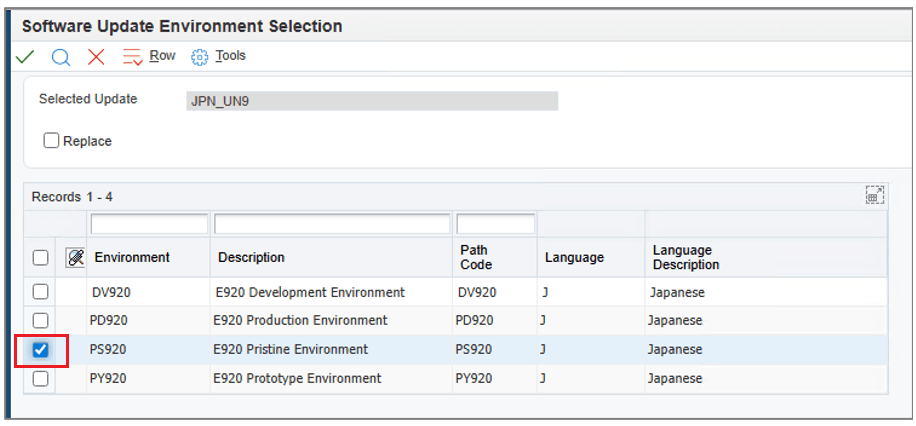Click the red X Close icon
Viewport: 916px width, 426px height.
pyautogui.click(x=96, y=57)
